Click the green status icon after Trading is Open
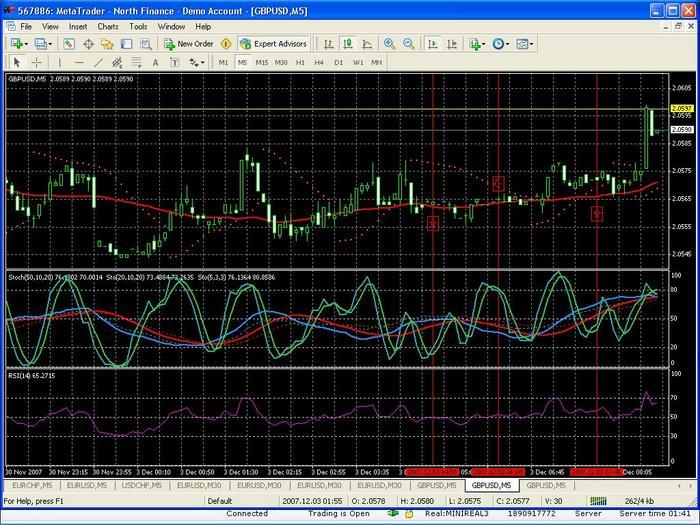This screenshot has height=525, width=700. 393,514
